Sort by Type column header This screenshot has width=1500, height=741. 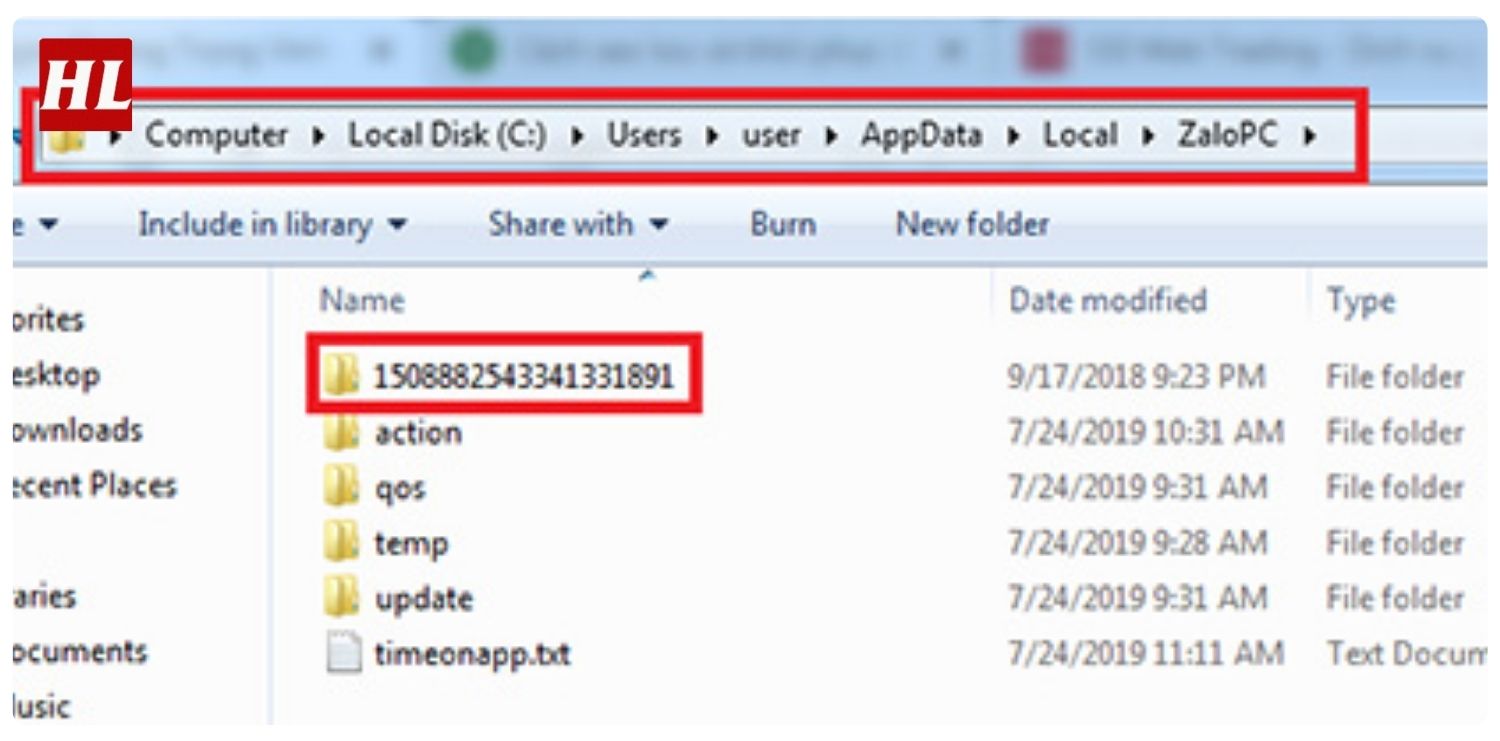pos(1359,301)
